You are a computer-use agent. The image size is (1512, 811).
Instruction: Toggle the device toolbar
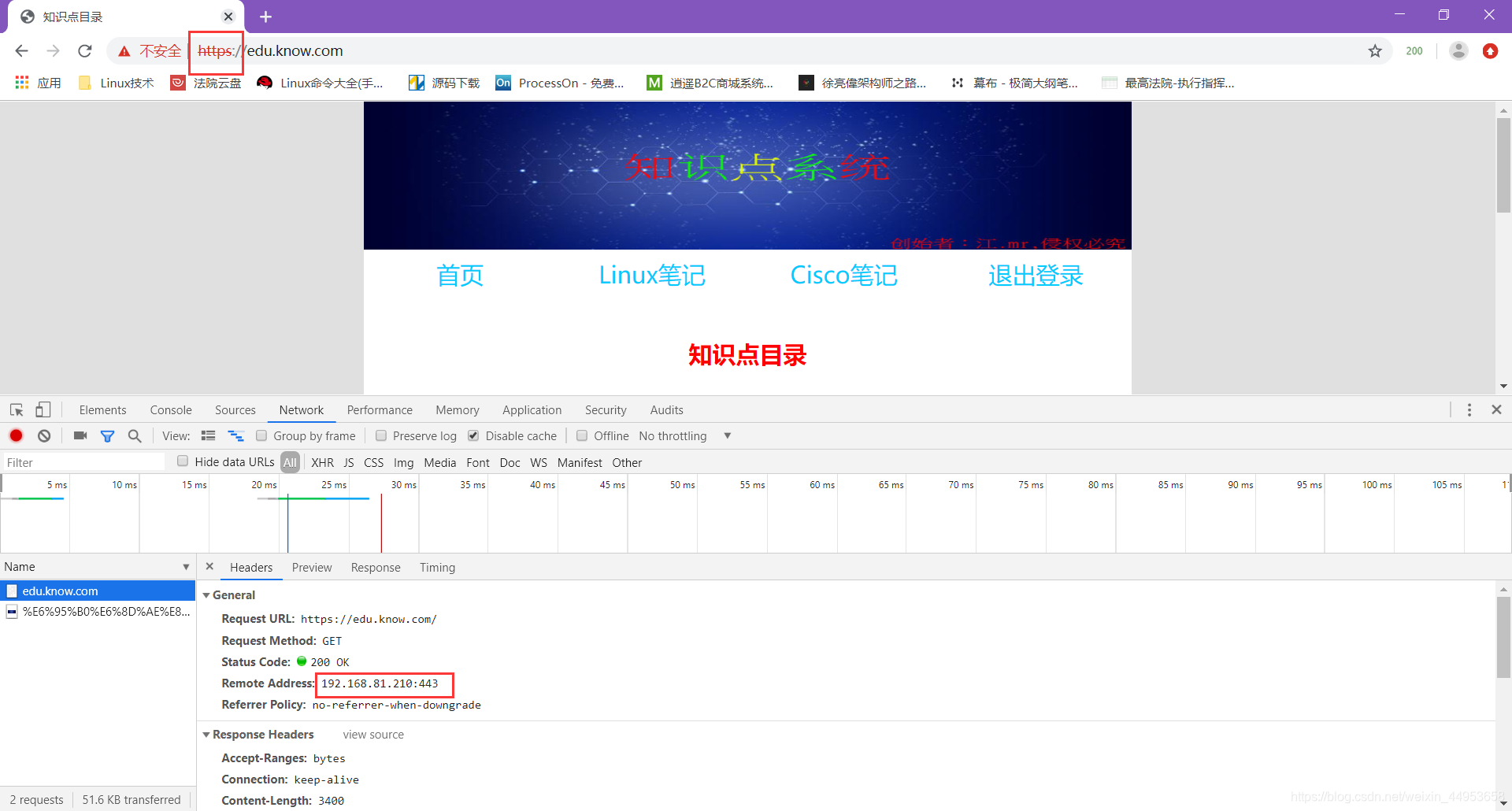click(x=43, y=409)
